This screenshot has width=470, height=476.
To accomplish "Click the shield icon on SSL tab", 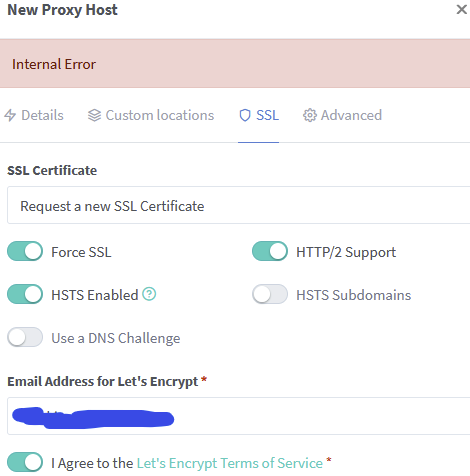I will [245, 115].
